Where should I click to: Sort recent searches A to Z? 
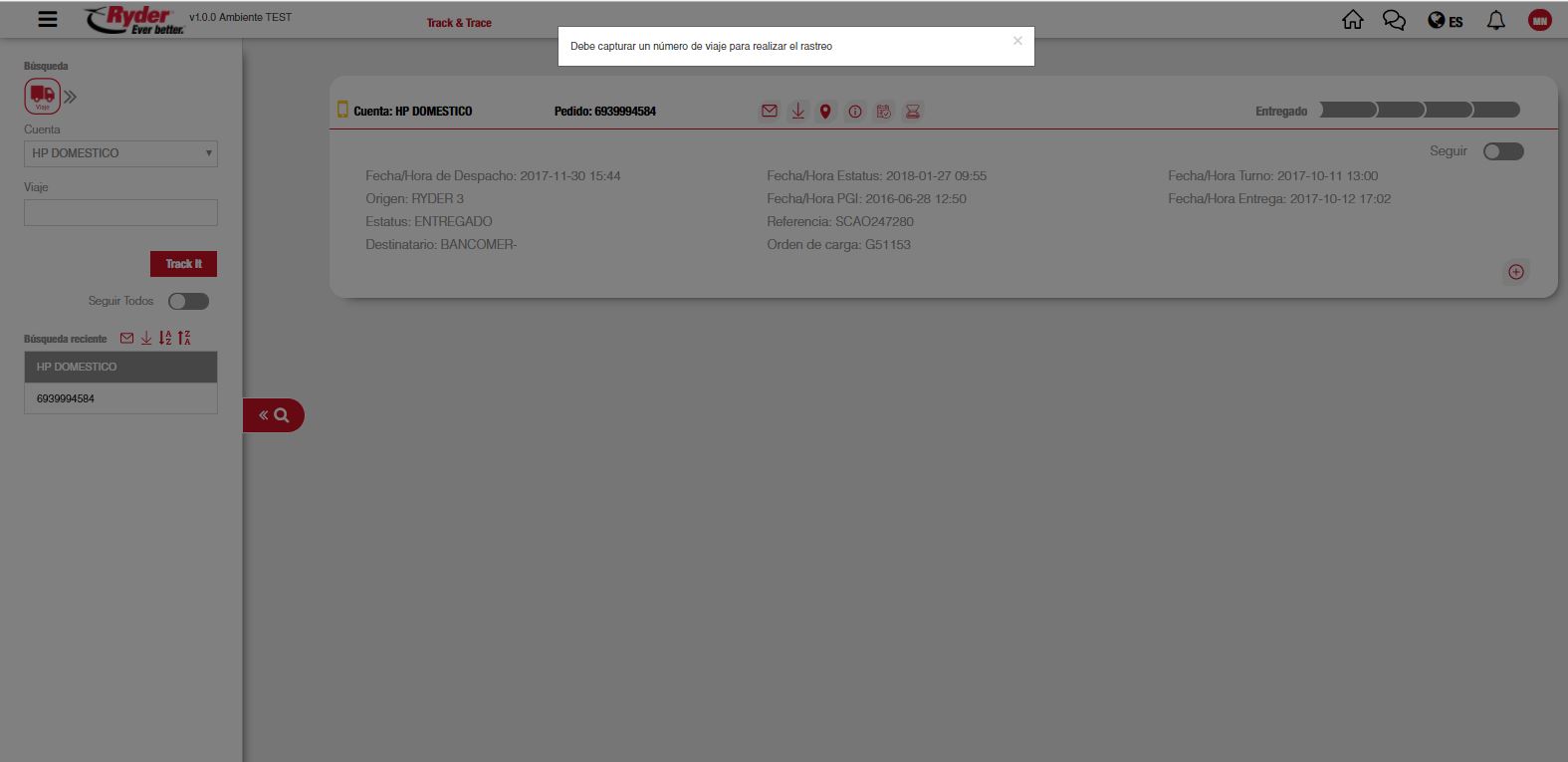165,339
